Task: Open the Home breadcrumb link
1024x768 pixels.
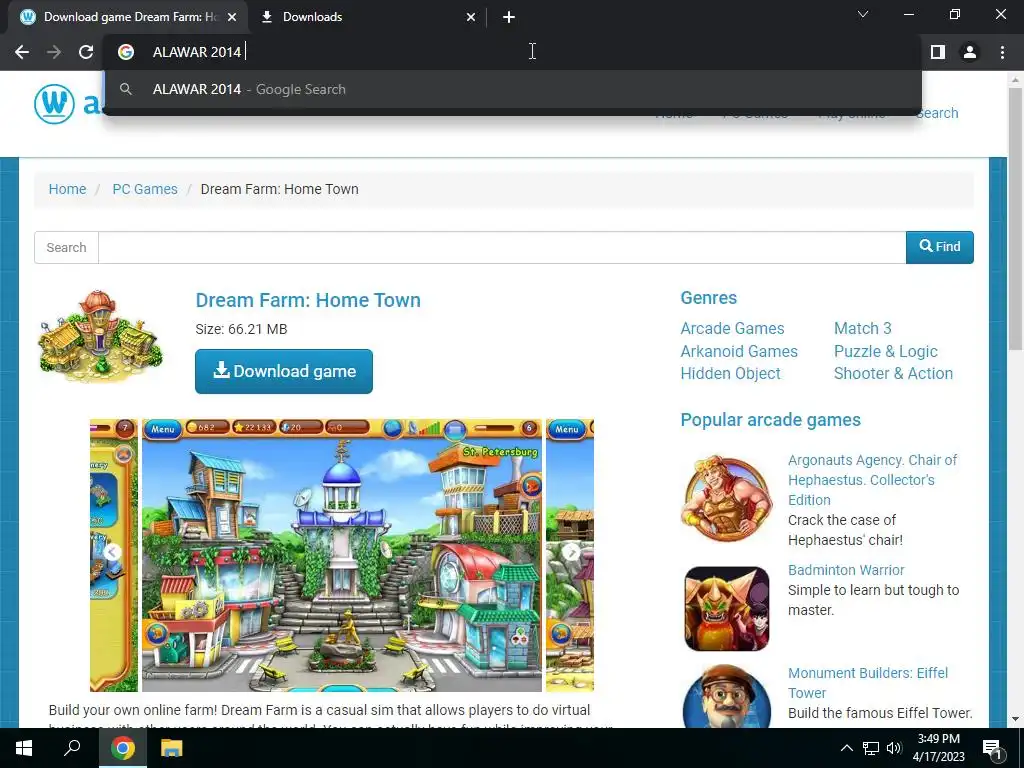Action: coord(67,189)
